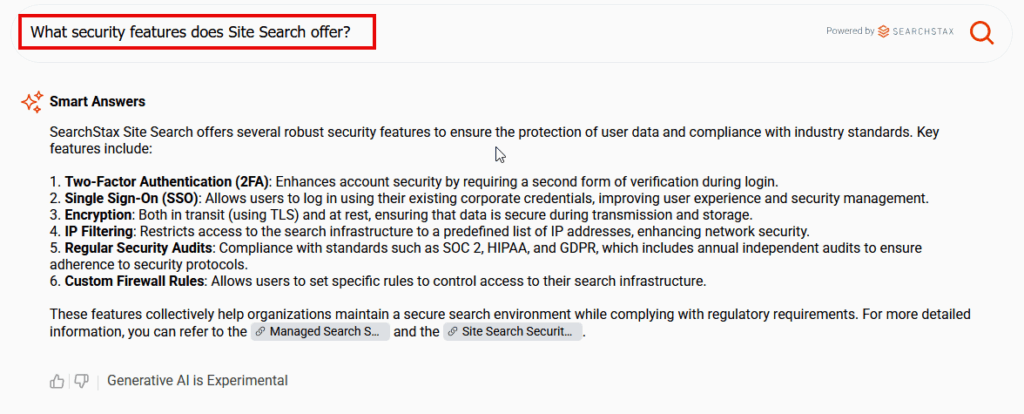This screenshot has width=1024, height=414.
Task: Click the Generative AI is Experimental notice
Action: coord(197,381)
